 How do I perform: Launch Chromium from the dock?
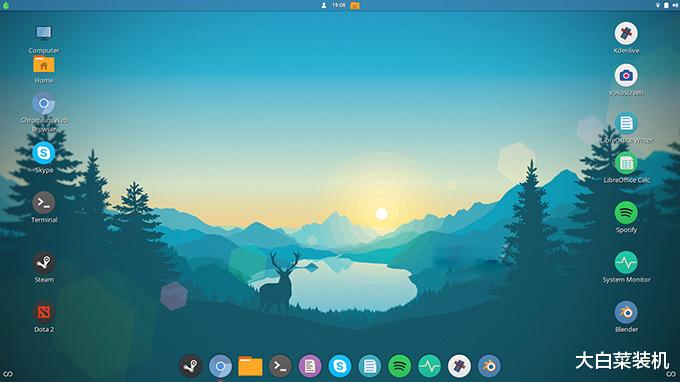tap(220, 366)
